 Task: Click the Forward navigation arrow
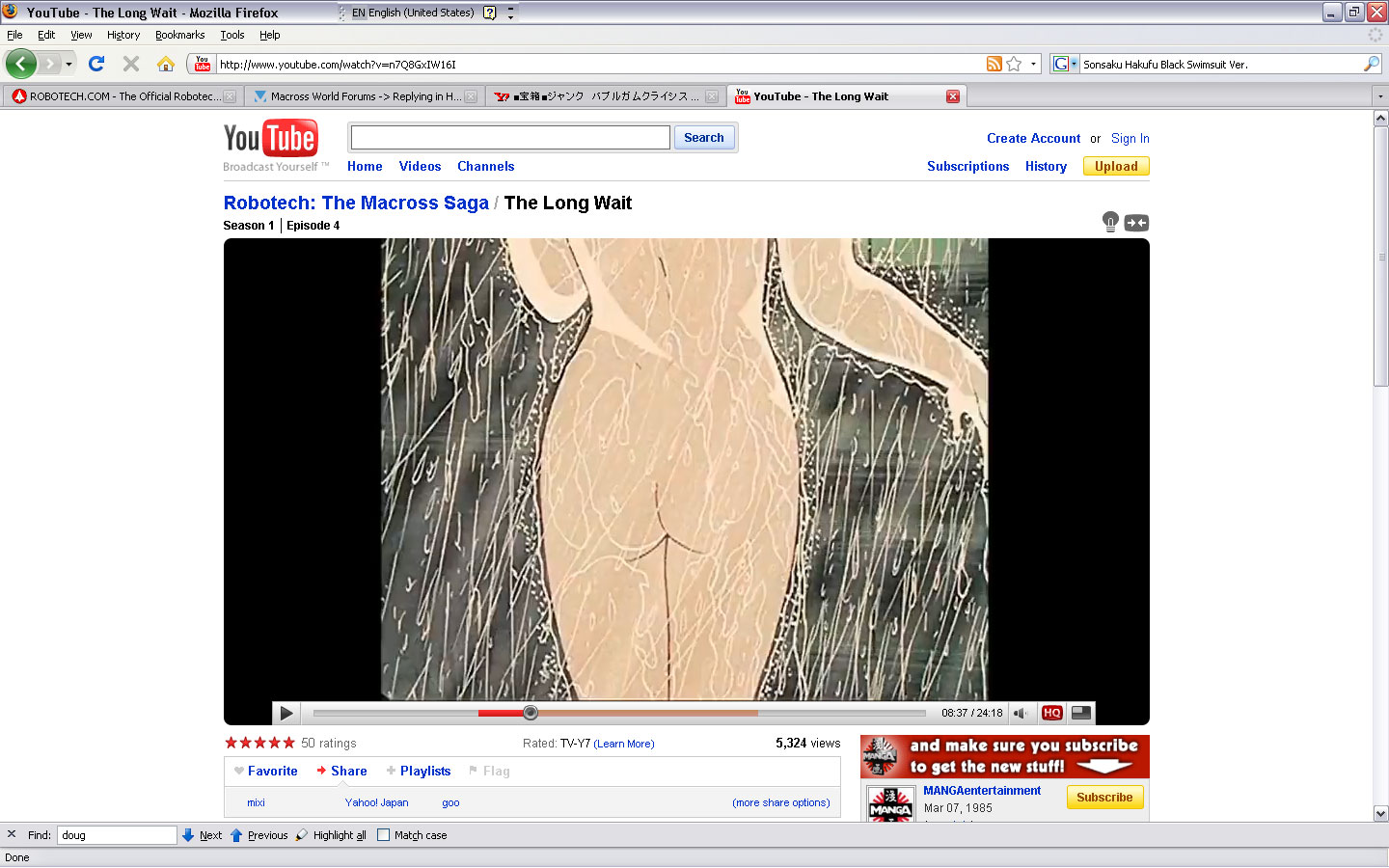point(49,64)
